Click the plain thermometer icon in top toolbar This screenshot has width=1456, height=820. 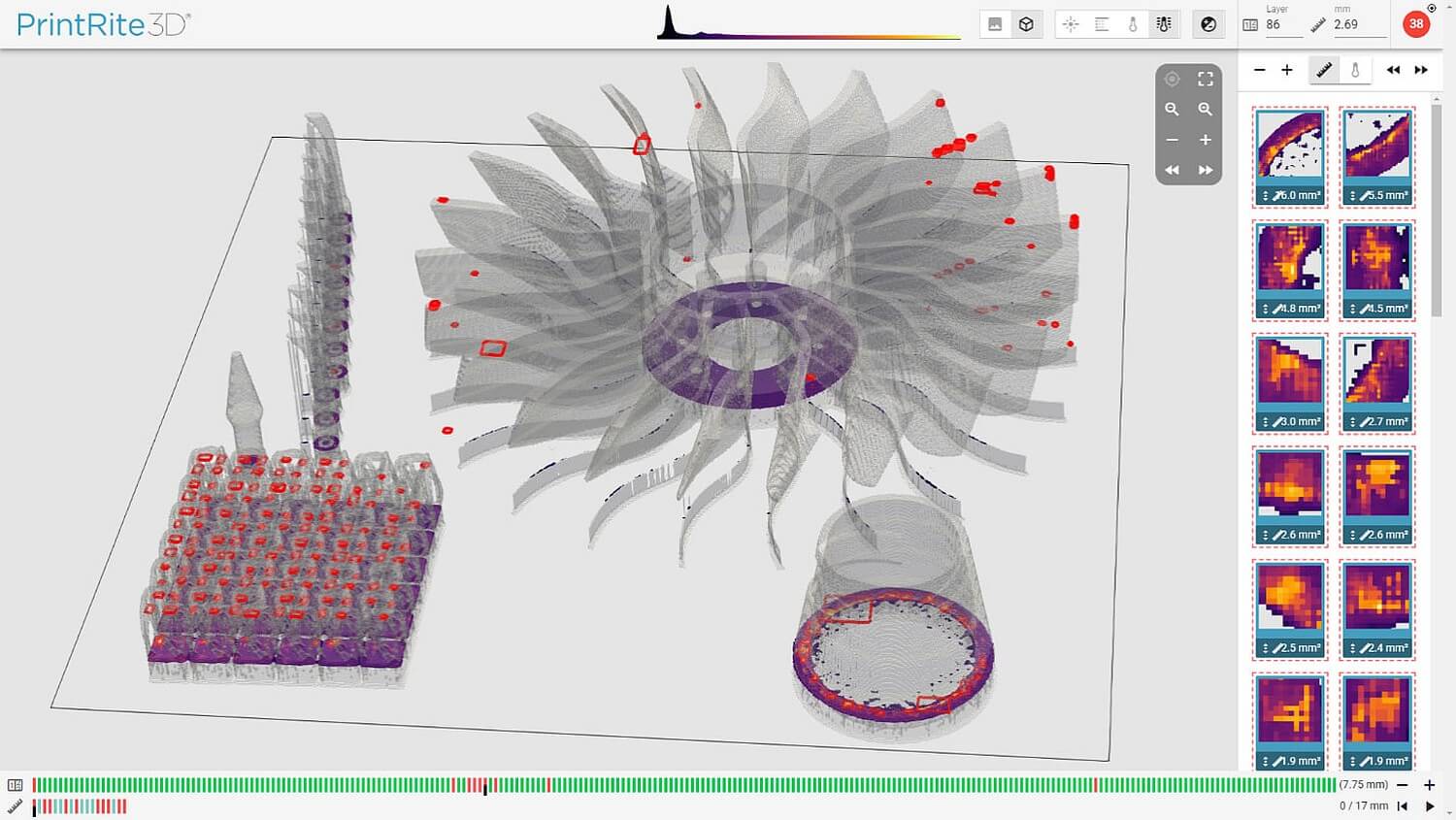point(1133,24)
